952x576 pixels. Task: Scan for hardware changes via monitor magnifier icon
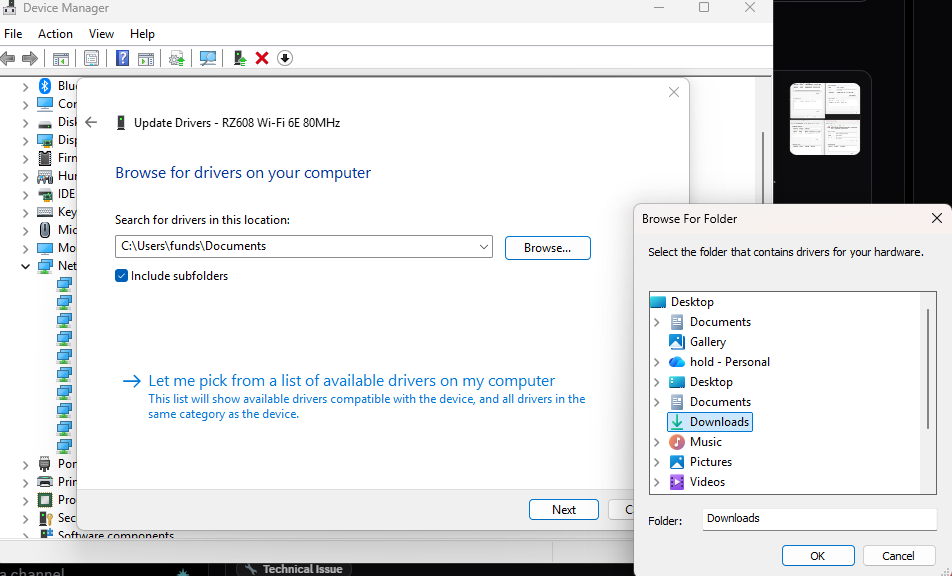click(x=208, y=58)
